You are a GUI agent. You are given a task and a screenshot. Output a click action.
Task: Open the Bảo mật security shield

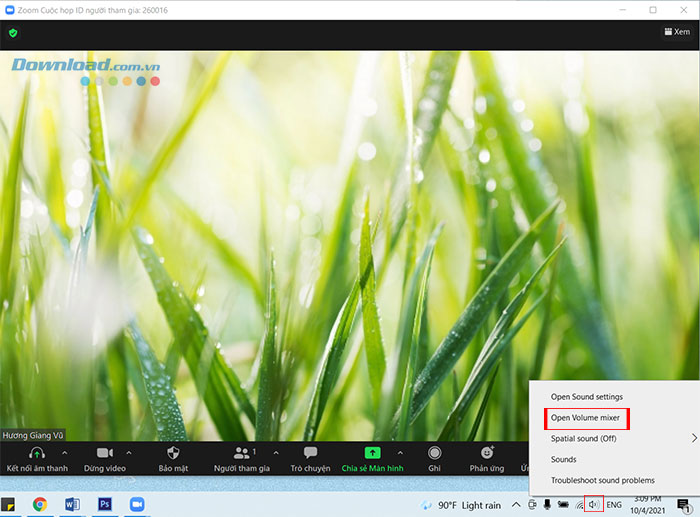(x=172, y=454)
